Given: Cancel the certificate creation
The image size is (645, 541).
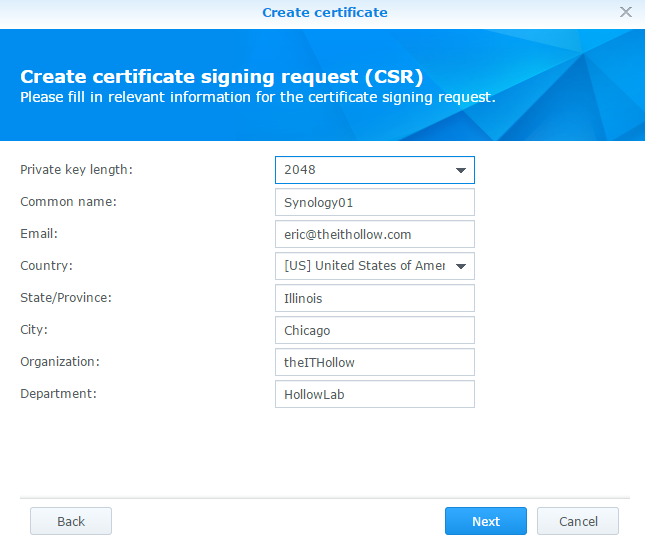Looking at the screenshot, I should [578, 521].
